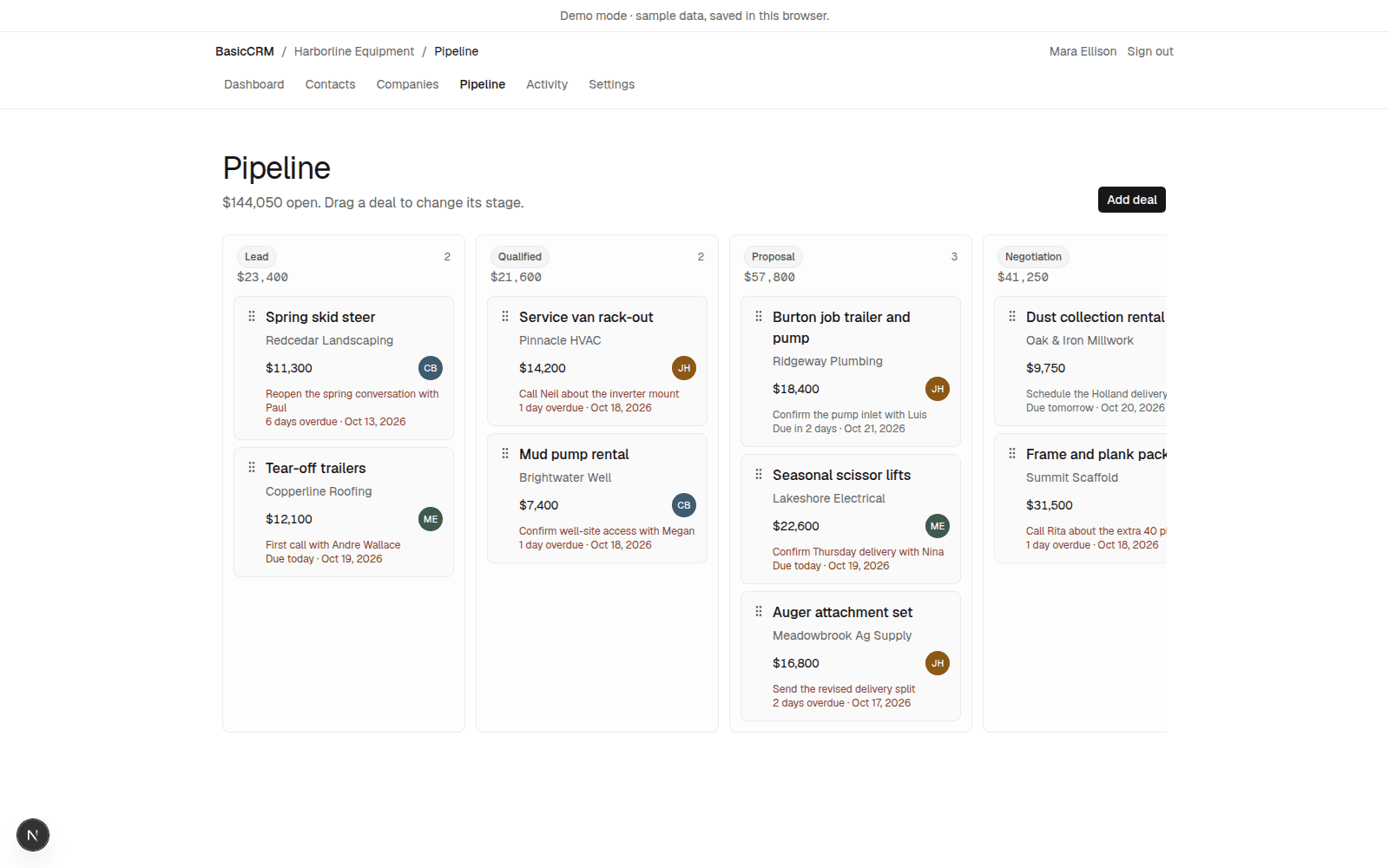The width and height of the screenshot is (1389, 868).
Task: Open the Service van rack-out deal
Action: [x=586, y=317]
